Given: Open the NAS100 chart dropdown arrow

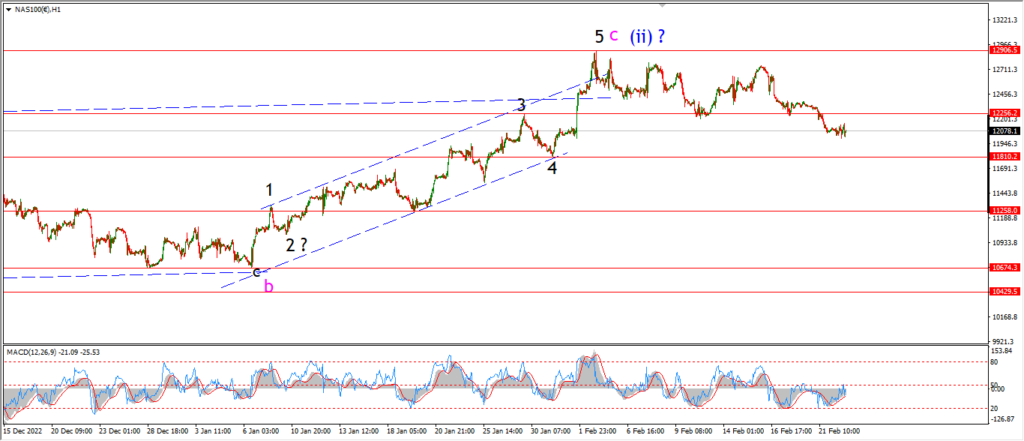Looking at the screenshot, I should pos(8,10).
